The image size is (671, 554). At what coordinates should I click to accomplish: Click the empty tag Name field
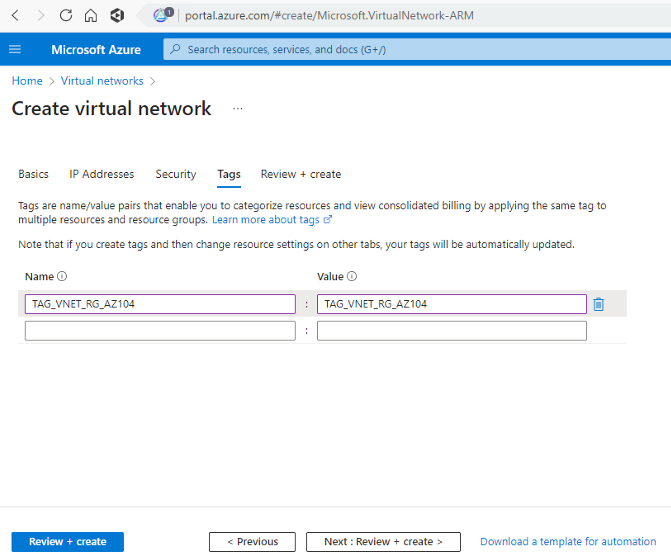160,331
